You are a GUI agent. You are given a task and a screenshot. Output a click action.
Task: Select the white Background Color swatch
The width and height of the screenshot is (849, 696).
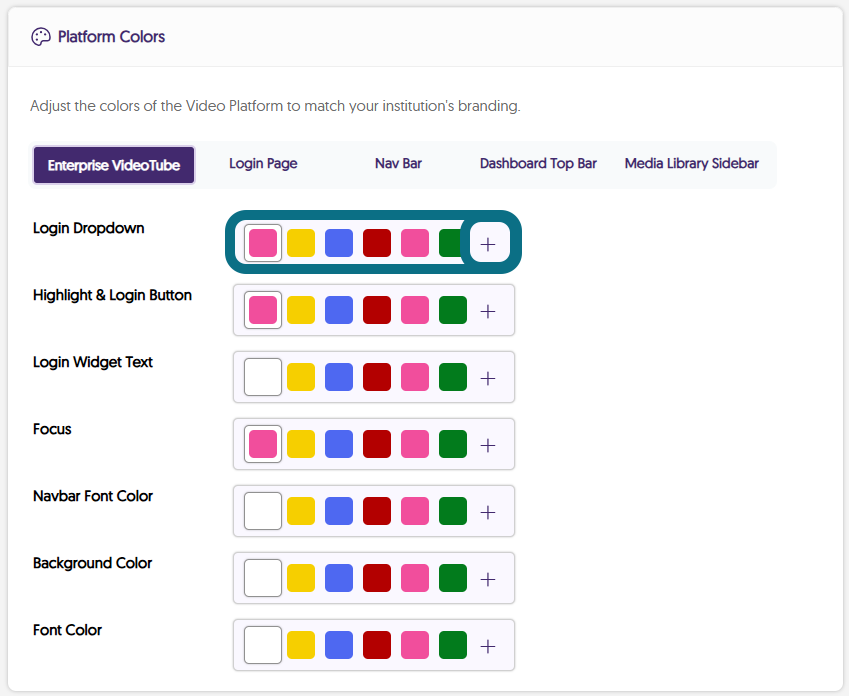pyautogui.click(x=263, y=578)
